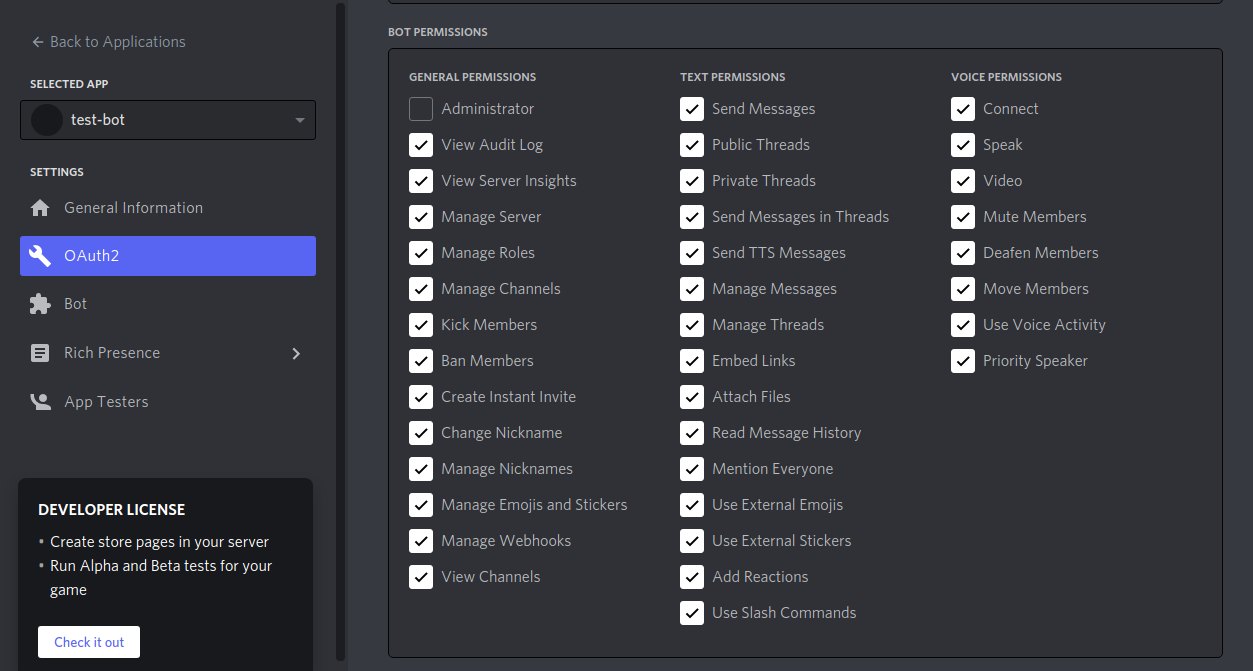The width and height of the screenshot is (1253, 671).
Task: Uncheck Send Messages in Threads
Action: [x=692, y=217]
